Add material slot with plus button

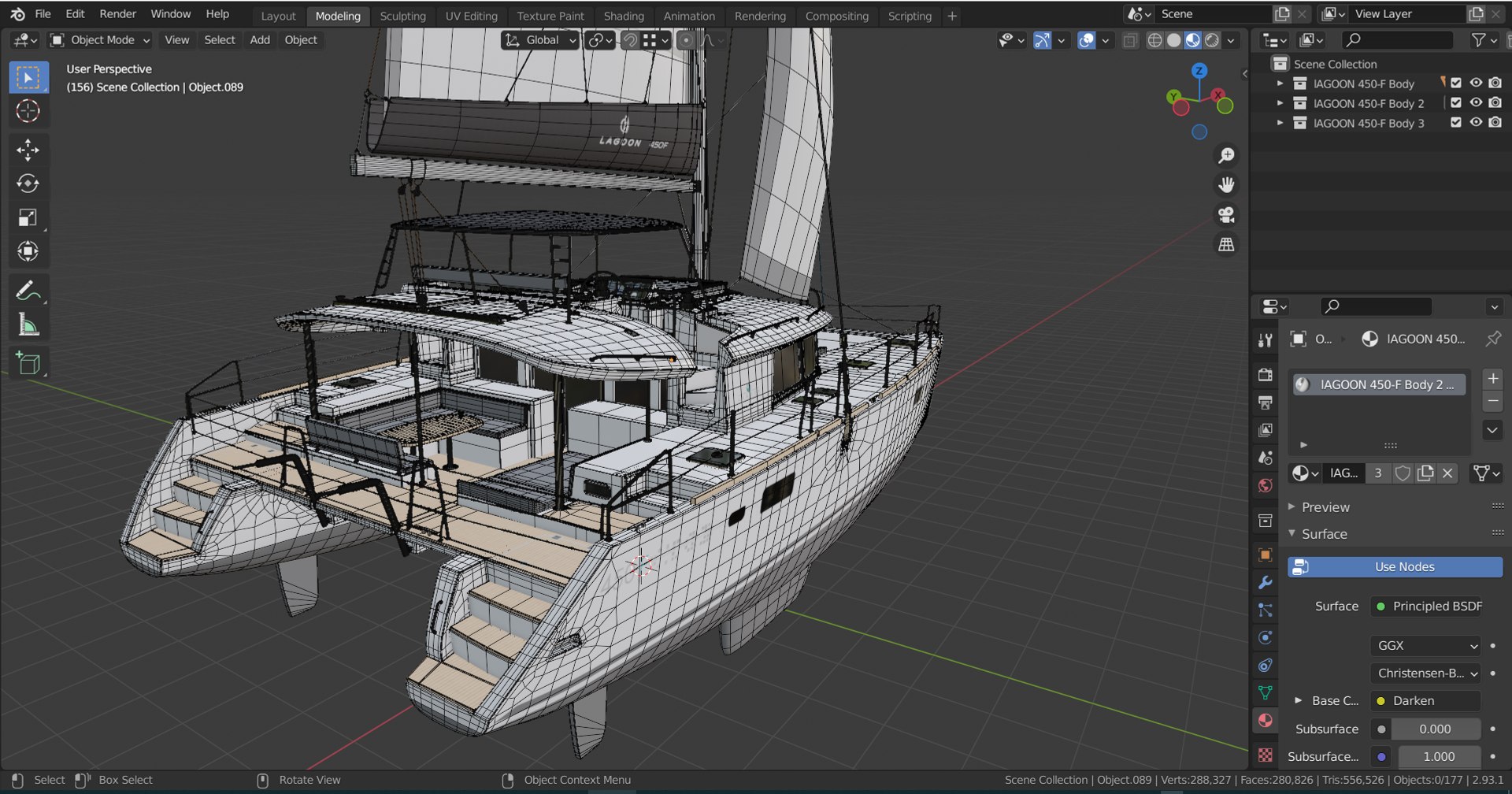coord(1492,379)
